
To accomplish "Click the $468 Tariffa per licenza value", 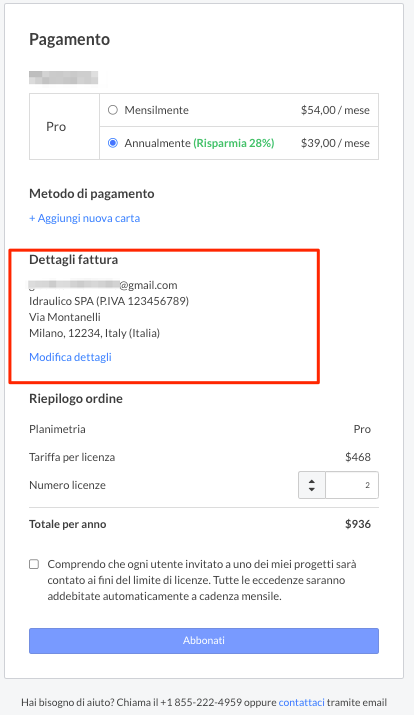I will 358,457.
